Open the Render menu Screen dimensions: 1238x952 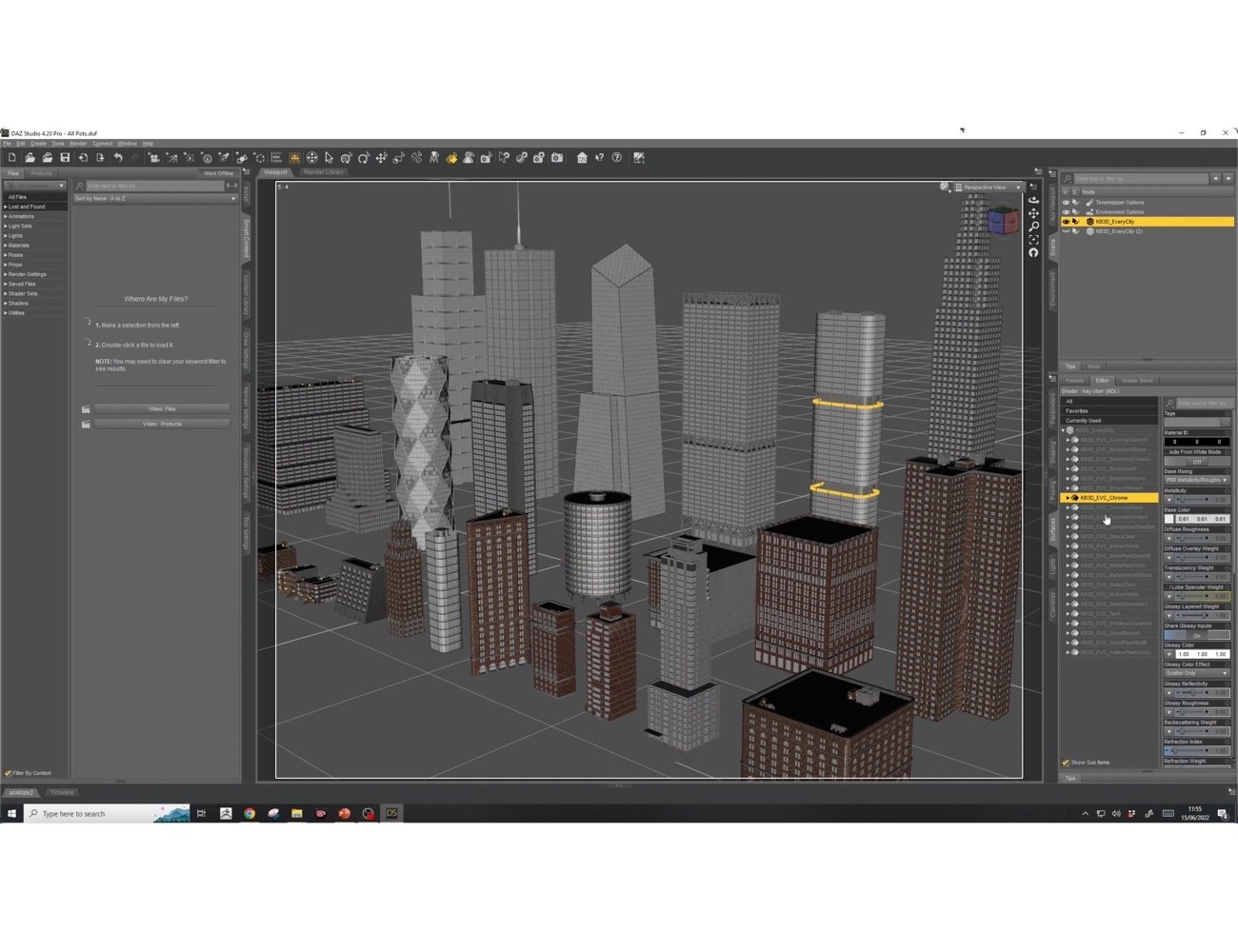coord(78,144)
